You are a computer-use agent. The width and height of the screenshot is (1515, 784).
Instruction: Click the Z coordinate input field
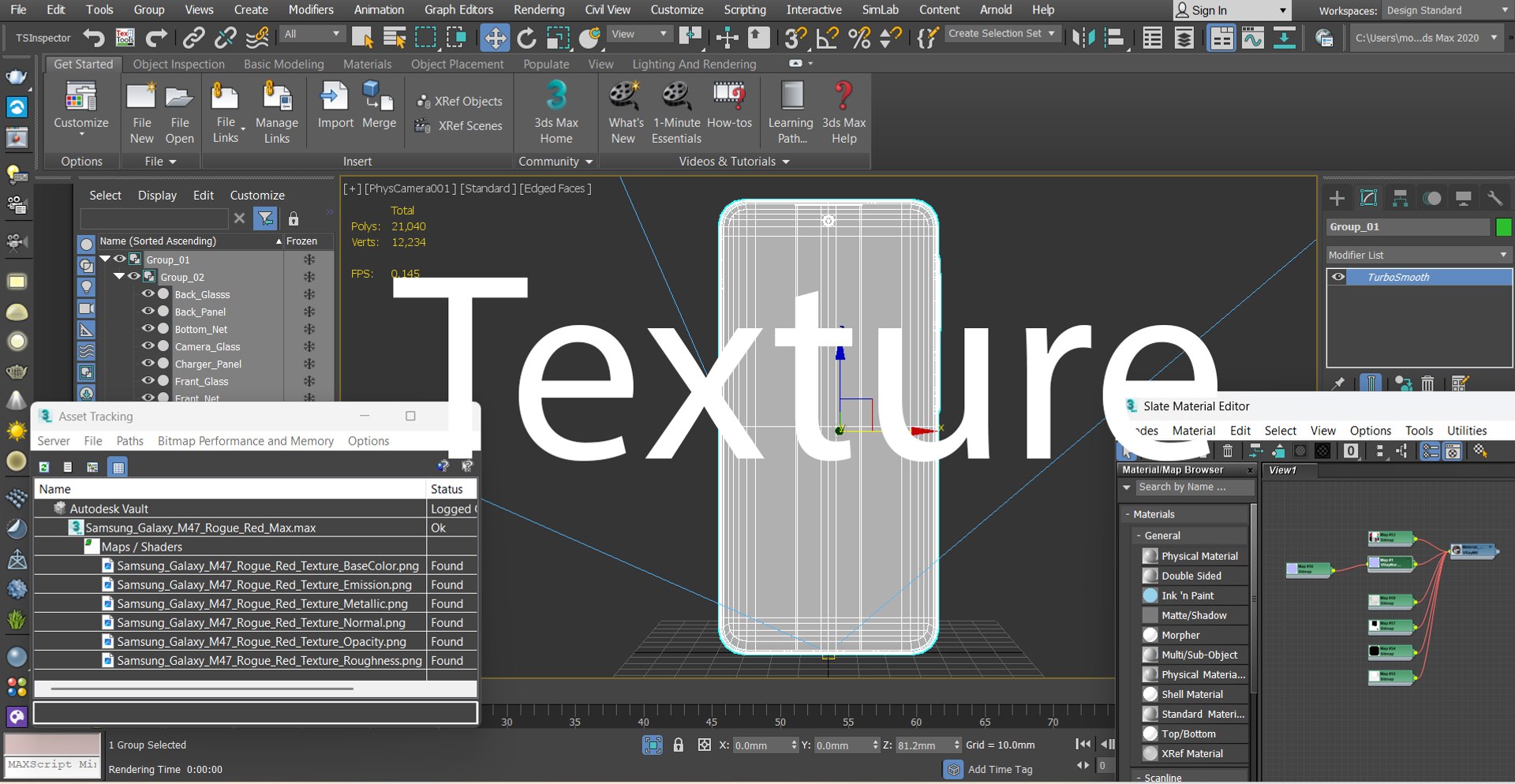922,745
